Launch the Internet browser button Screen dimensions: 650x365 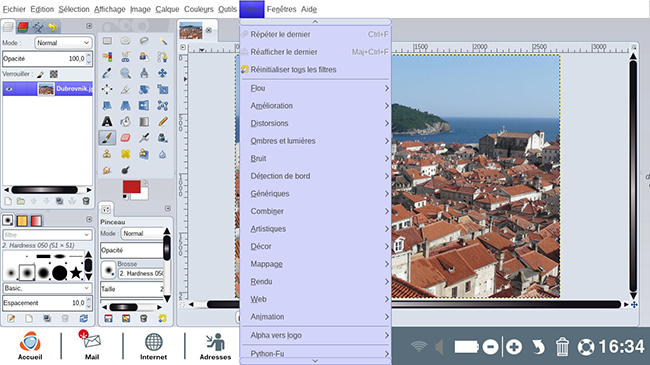coord(153,346)
